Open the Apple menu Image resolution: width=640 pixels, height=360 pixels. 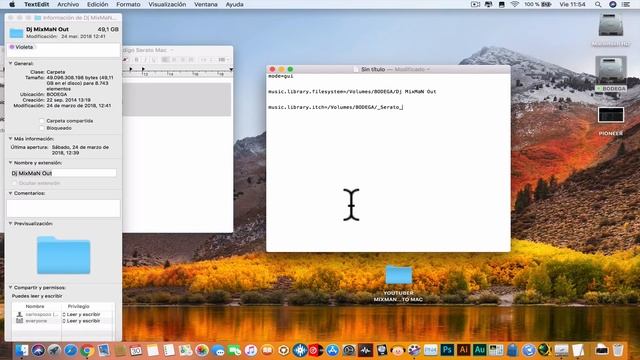(12, 4)
